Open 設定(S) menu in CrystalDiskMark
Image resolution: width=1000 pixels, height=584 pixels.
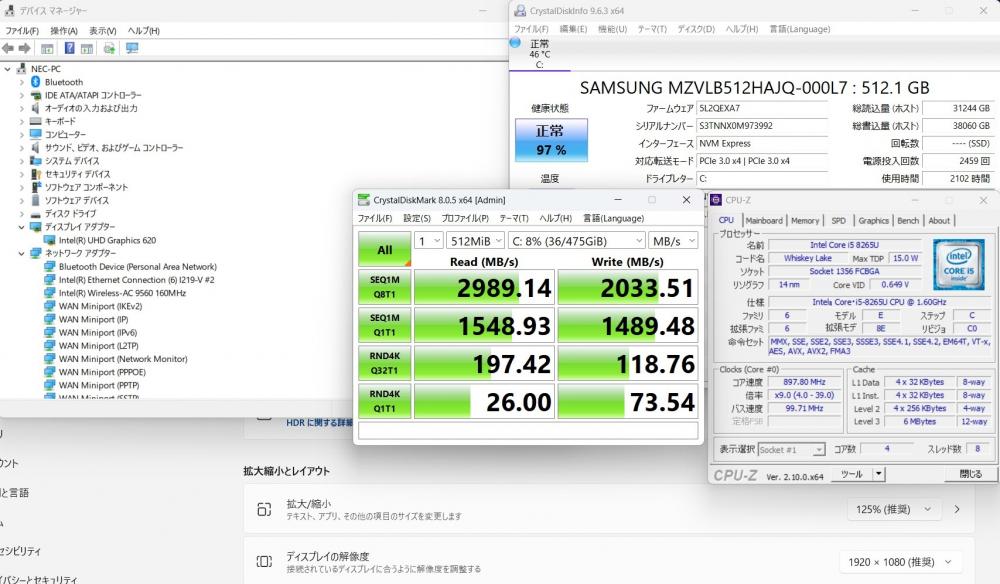(416, 218)
